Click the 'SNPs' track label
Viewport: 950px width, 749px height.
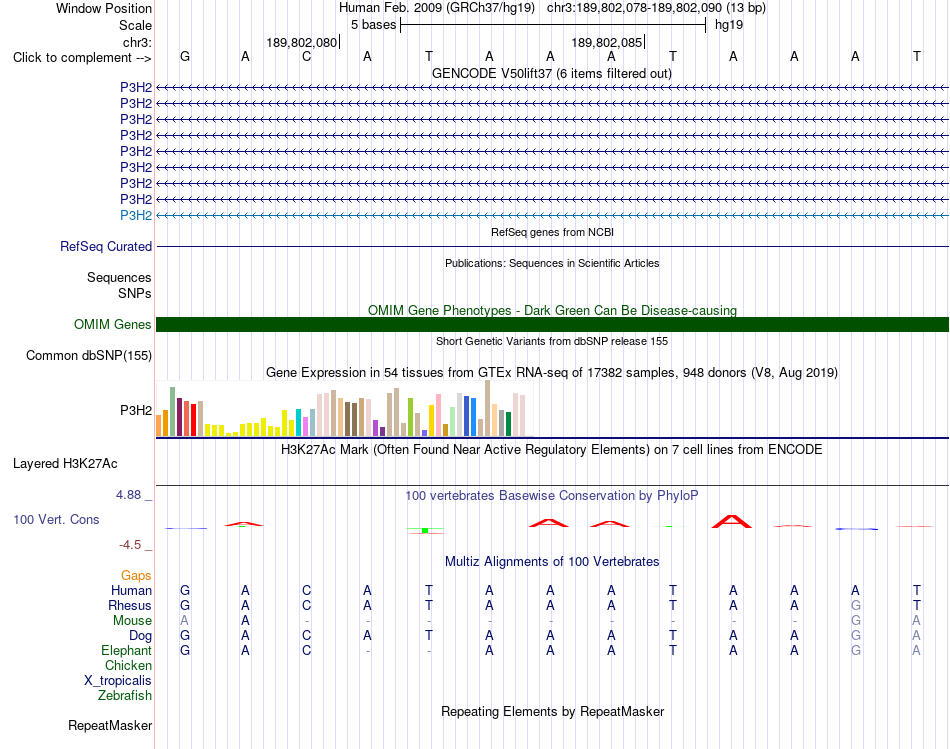tap(135, 293)
